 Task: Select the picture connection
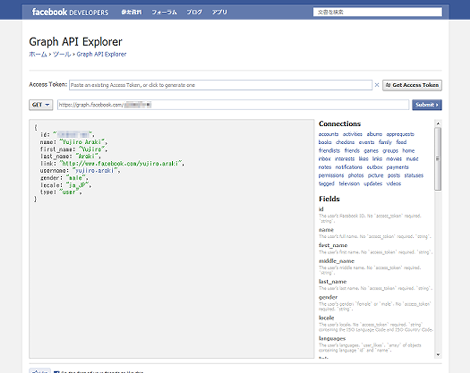[376, 175]
